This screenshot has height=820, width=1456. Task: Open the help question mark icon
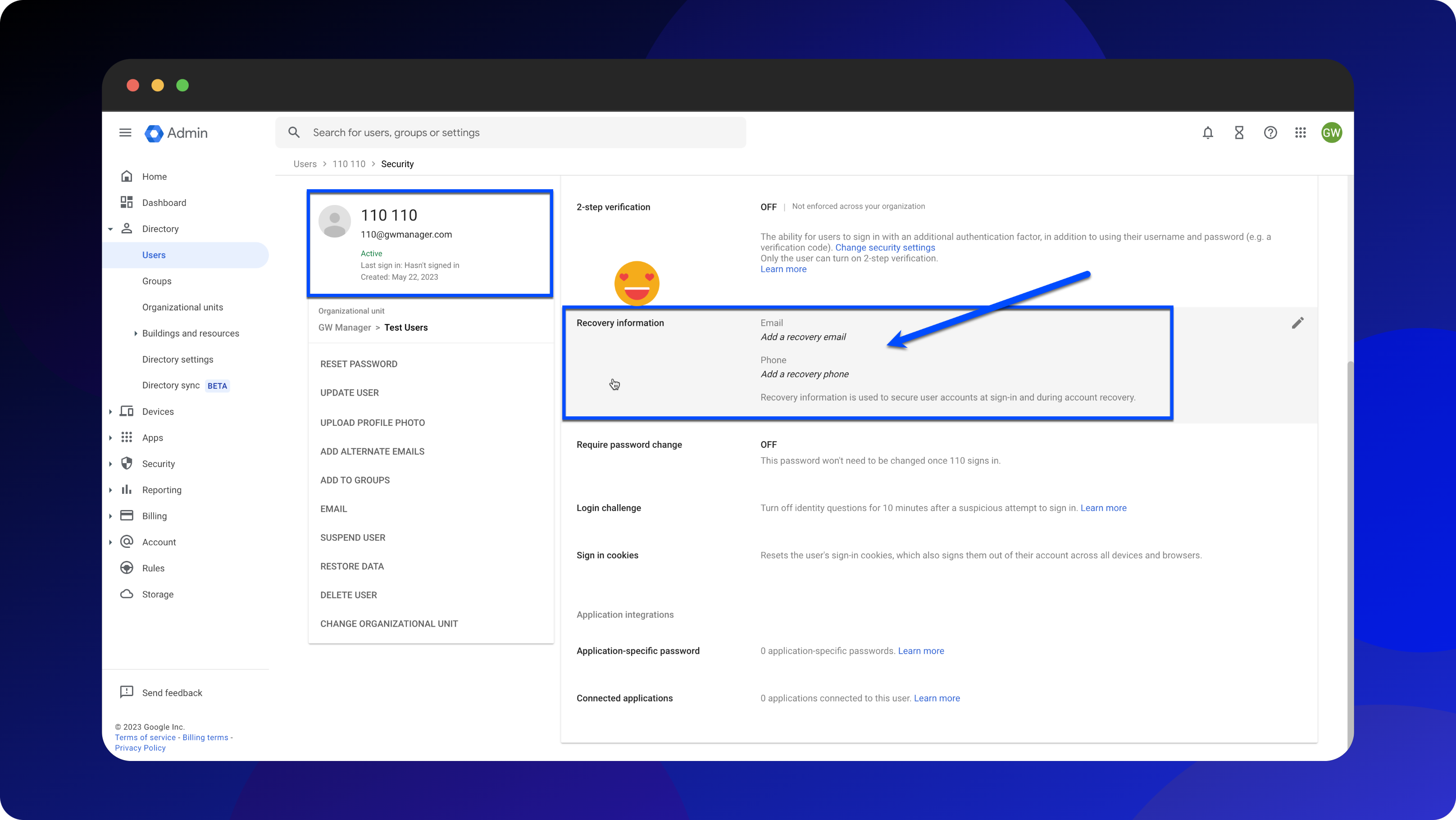(x=1270, y=133)
